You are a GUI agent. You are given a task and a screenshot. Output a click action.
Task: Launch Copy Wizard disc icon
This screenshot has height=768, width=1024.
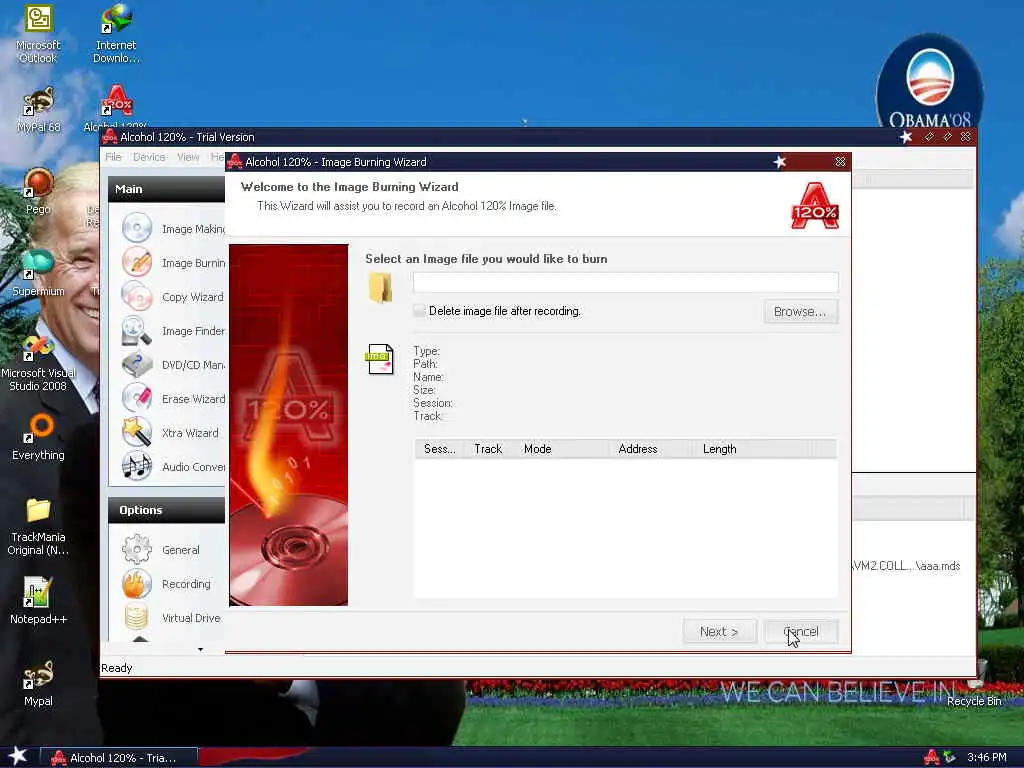coord(136,296)
